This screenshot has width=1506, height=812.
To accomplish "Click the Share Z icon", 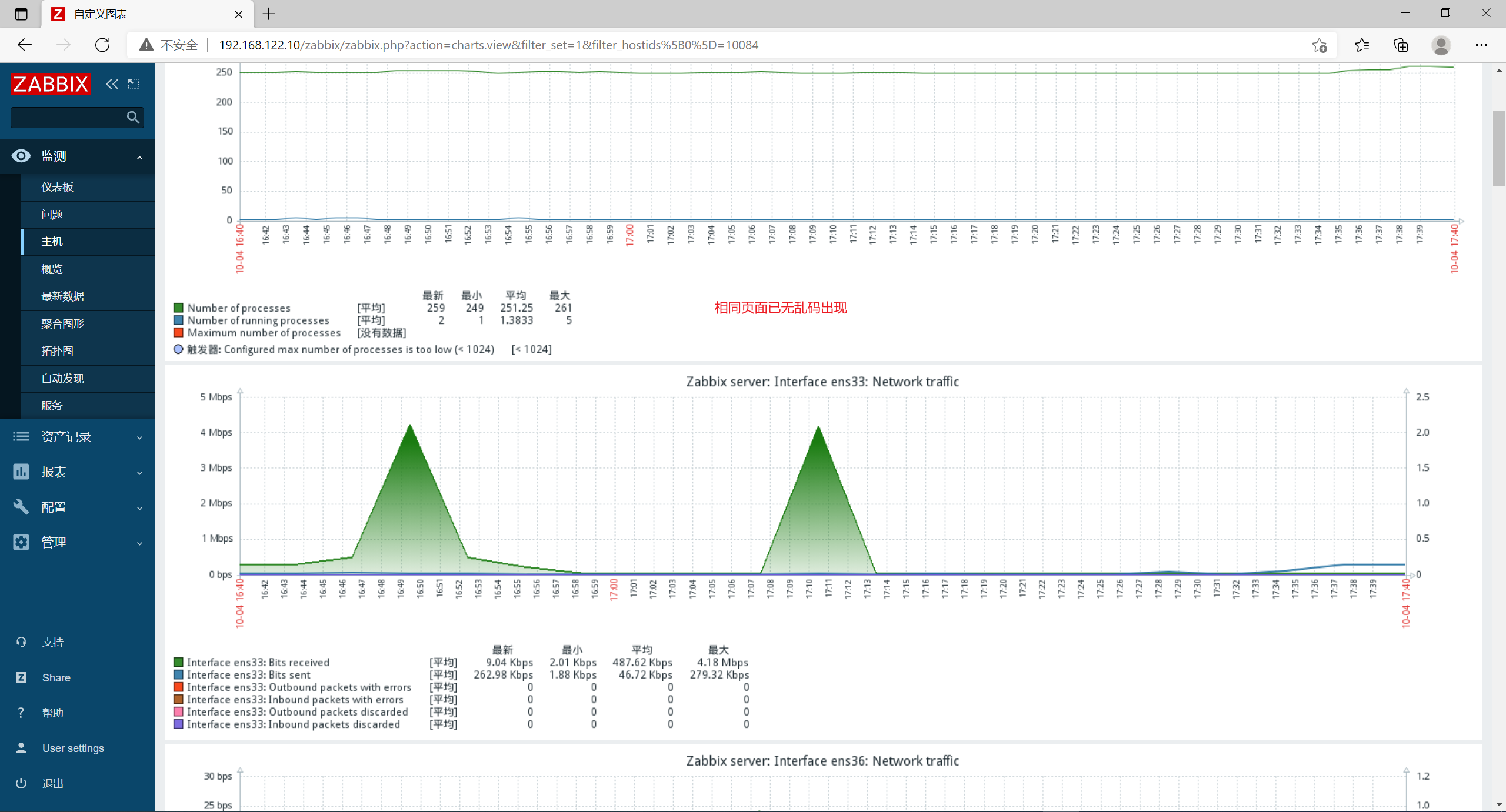I will tap(21, 677).
